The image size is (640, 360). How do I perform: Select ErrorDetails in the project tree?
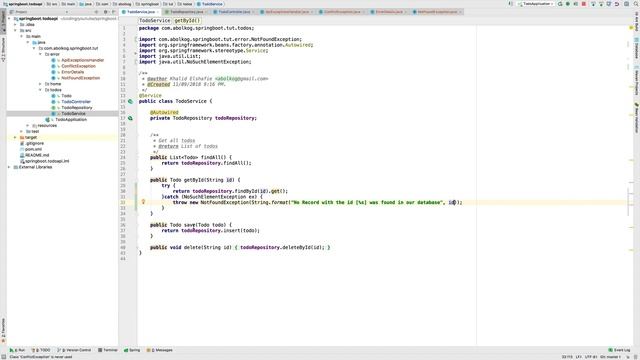(72, 72)
